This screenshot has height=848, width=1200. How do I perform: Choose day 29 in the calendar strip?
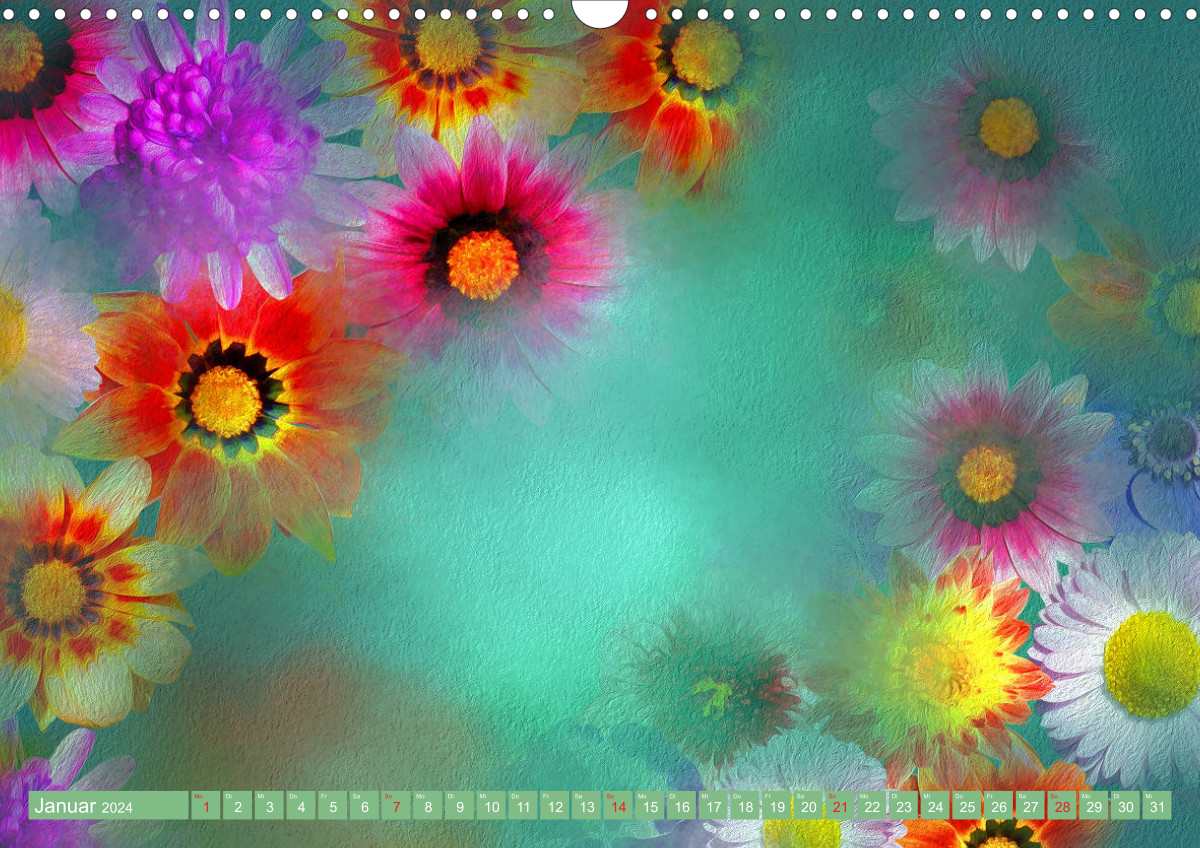tap(1092, 805)
